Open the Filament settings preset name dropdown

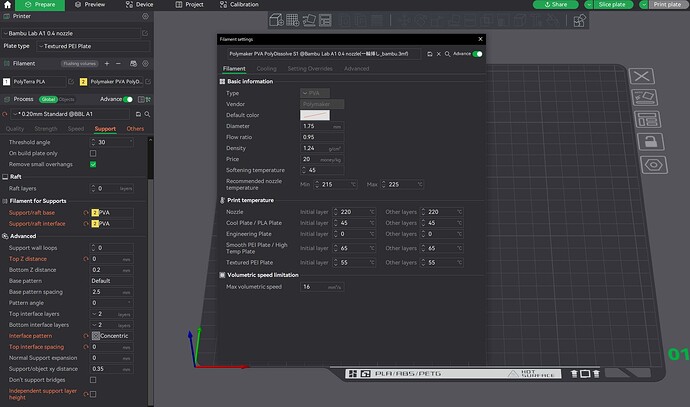[x=324, y=54]
